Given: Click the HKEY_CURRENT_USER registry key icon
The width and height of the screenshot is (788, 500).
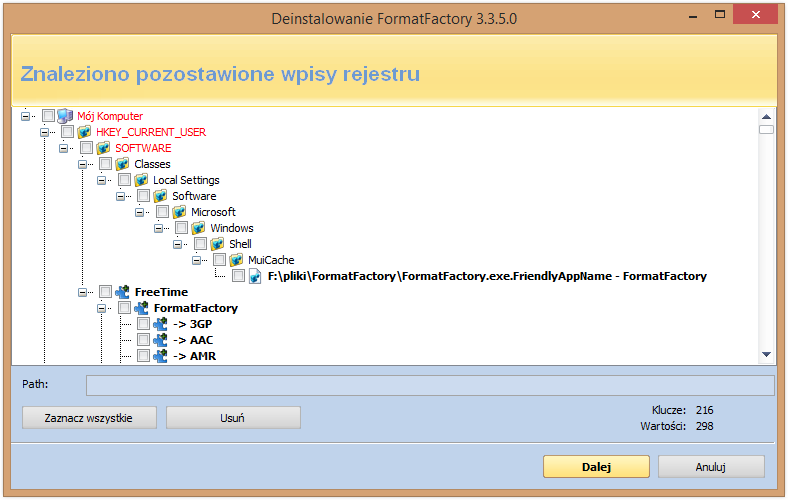Looking at the screenshot, I should (84, 132).
